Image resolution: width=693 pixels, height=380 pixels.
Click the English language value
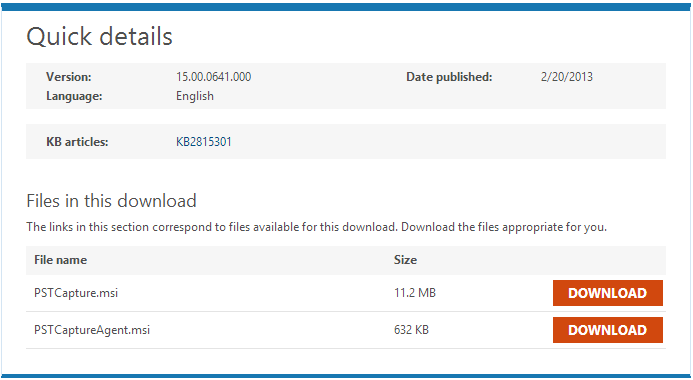point(195,96)
